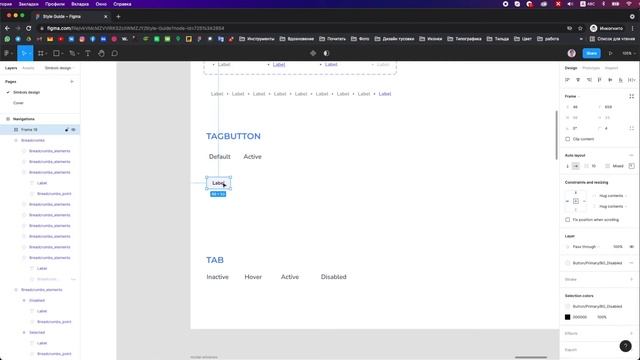Detach the Button/Primary/BG_Disabled fill style
The width and height of the screenshot is (640, 360).
[x=631, y=263]
